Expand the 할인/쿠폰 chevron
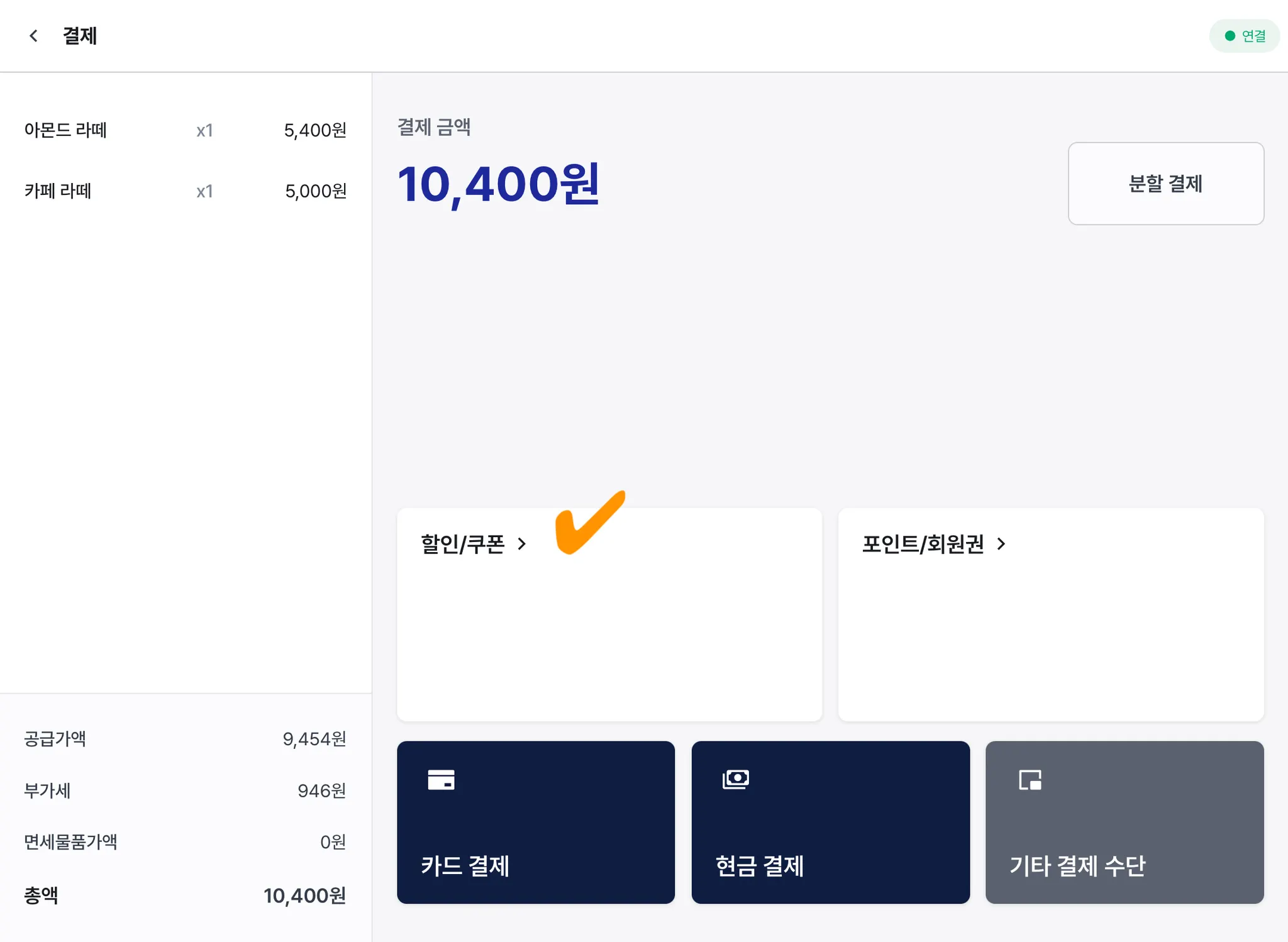The width and height of the screenshot is (1288, 942). tap(522, 544)
